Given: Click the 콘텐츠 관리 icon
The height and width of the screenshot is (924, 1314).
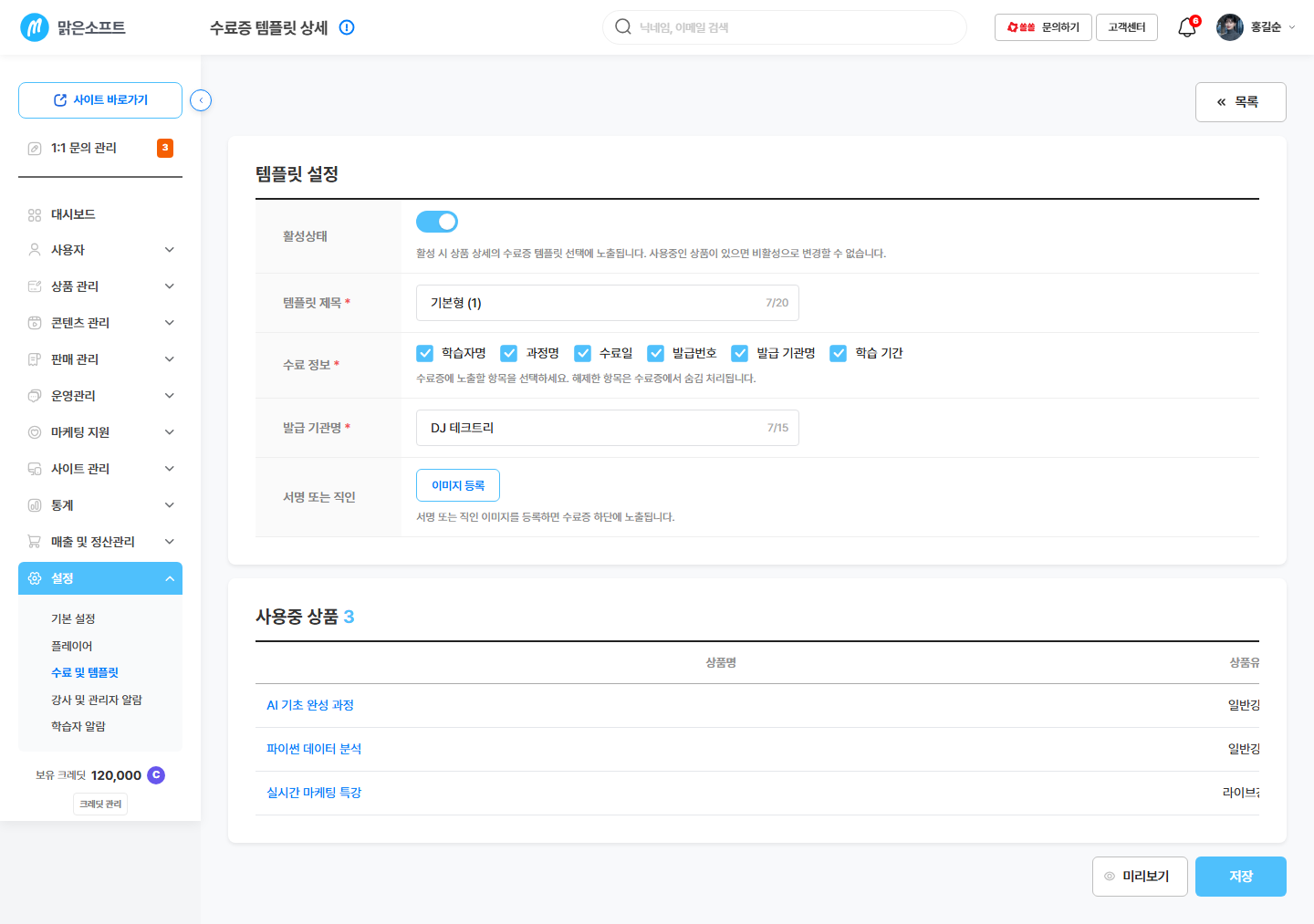Looking at the screenshot, I should coord(35,323).
